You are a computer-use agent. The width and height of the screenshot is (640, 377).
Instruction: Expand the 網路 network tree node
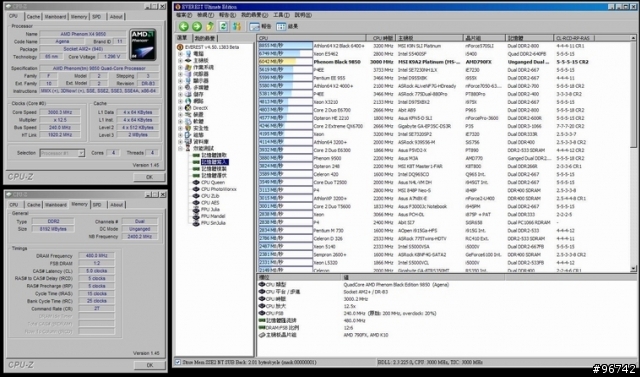pyautogui.click(x=180, y=101)
